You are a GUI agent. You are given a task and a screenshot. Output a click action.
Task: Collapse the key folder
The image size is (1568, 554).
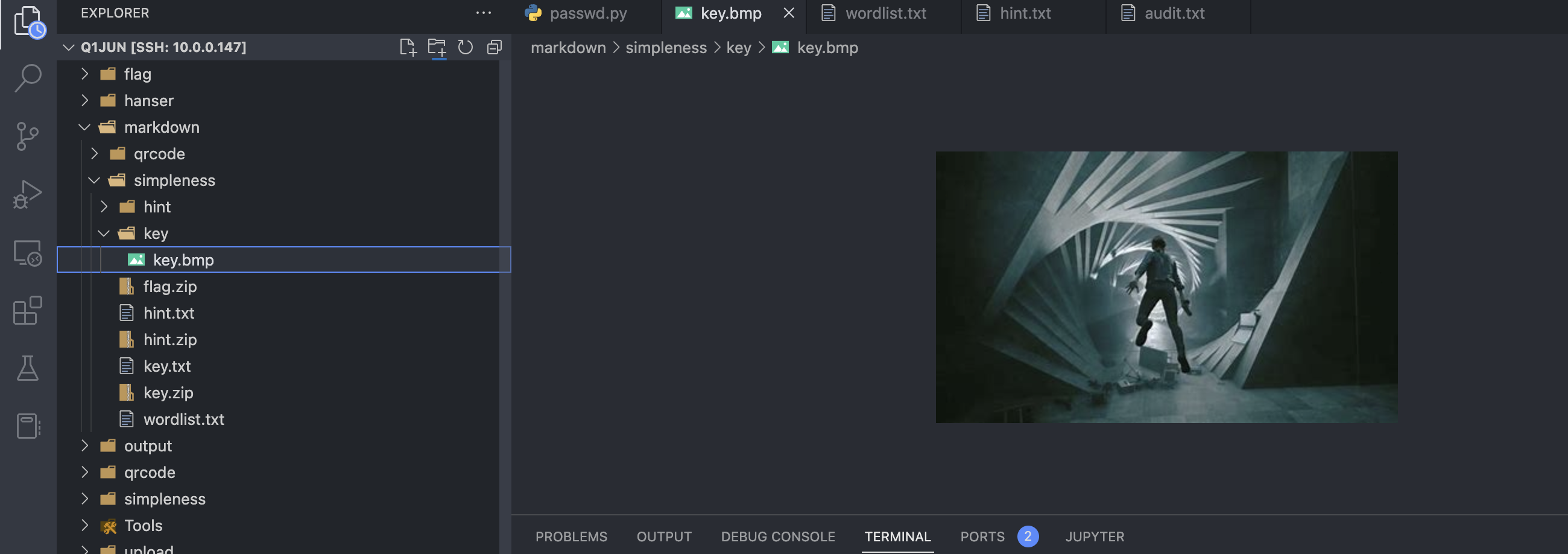pos(104,233)
